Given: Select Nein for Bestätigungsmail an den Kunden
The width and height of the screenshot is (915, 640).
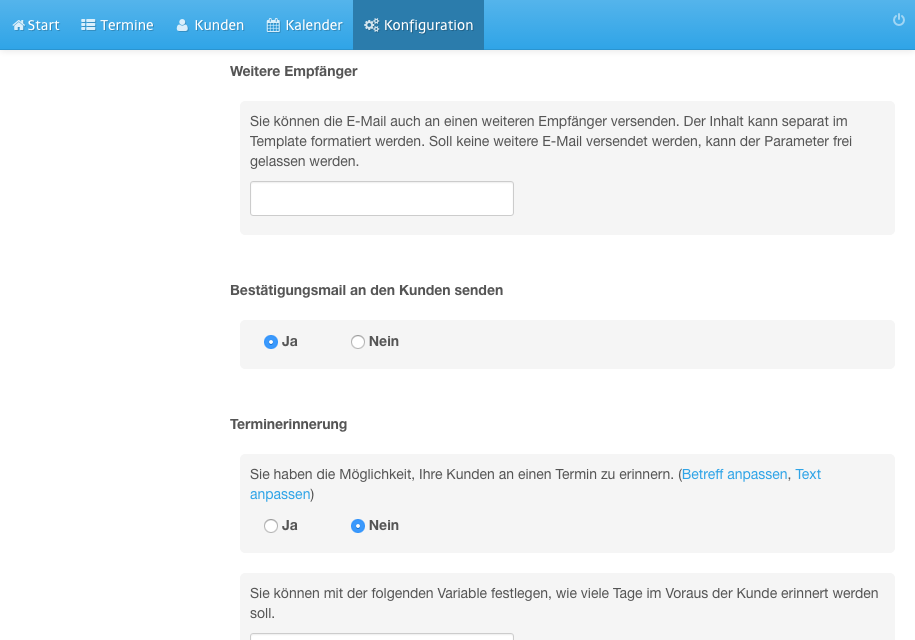Looking at the screenshot, I should click(x=358, y=342).
